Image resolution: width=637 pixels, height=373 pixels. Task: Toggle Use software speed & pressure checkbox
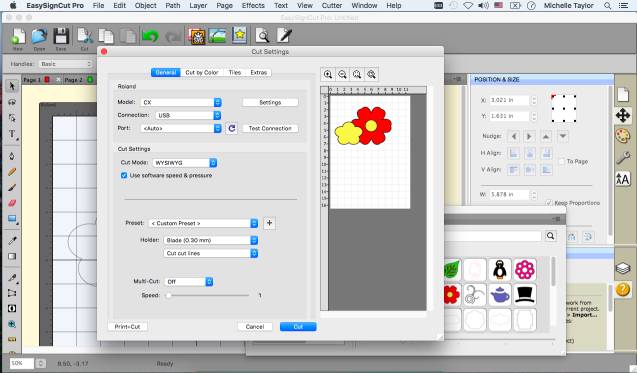click(x=124, y=176)
